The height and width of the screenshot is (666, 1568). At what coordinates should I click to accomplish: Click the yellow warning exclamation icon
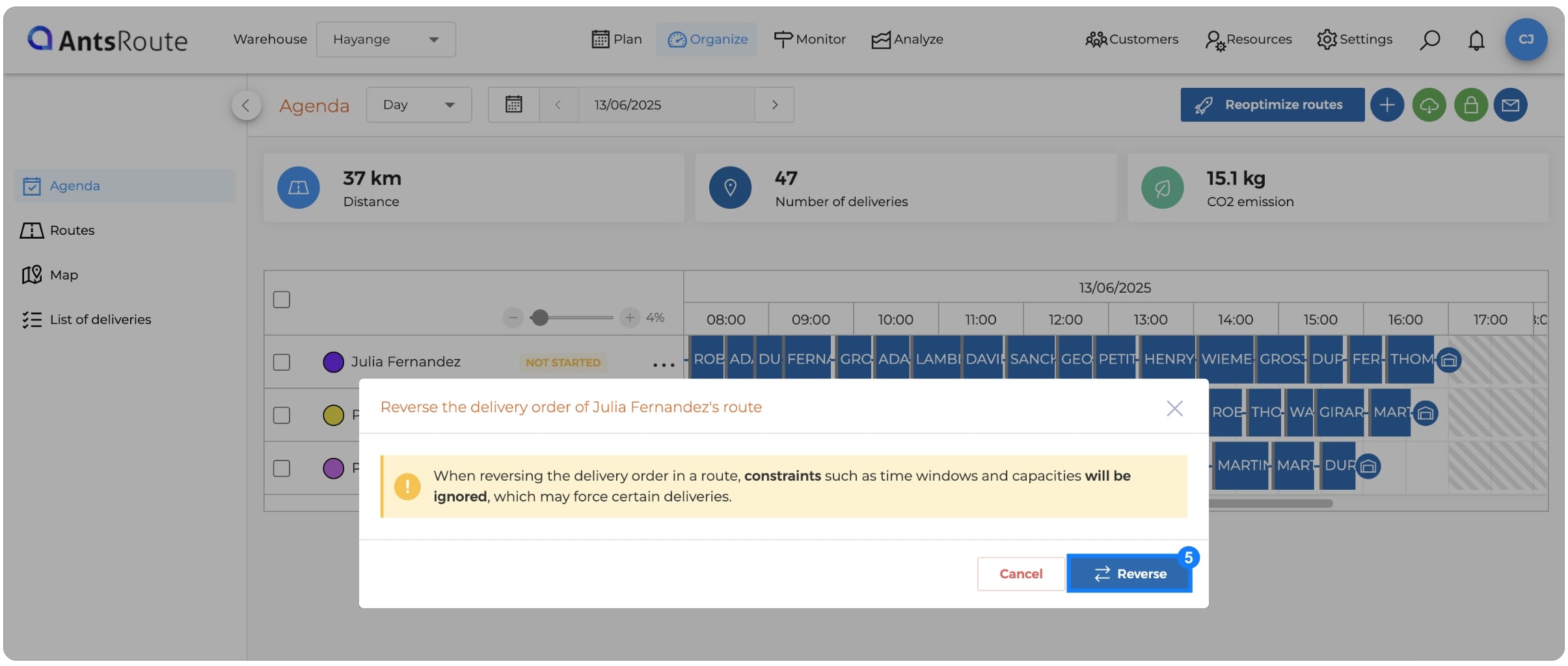[407, 486]
